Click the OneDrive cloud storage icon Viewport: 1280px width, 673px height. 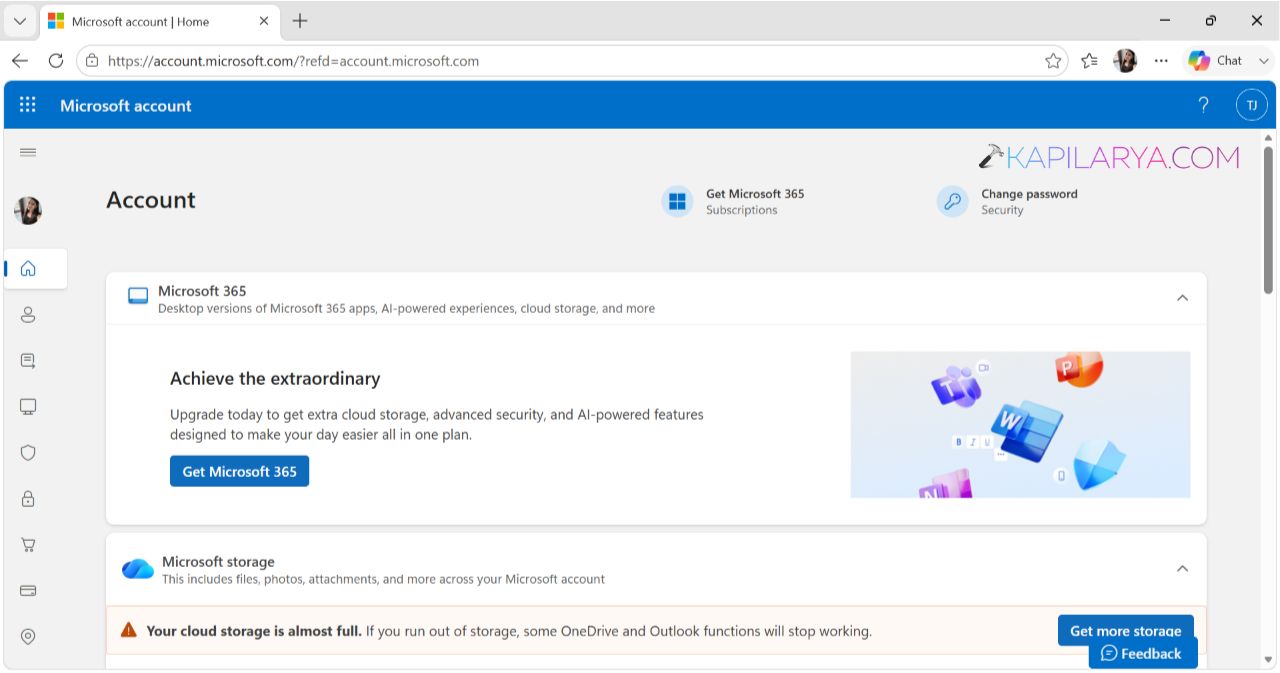pos(138,569)
